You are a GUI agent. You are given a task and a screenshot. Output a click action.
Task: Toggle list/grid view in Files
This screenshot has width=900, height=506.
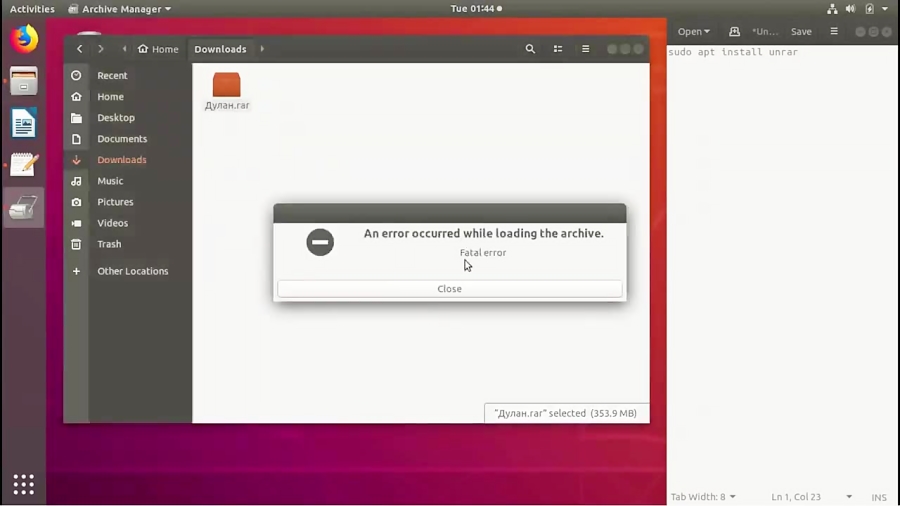tap(558, 49)
